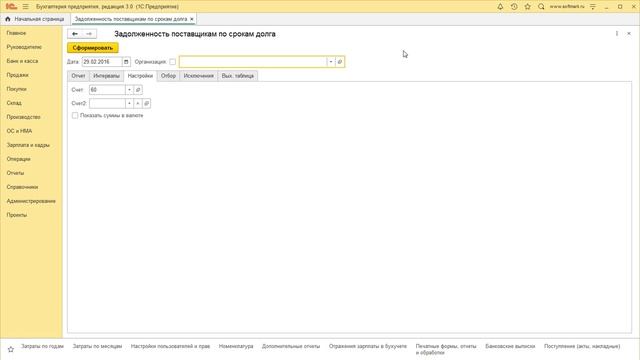The width and height of the screenshot is (640, 360).
Task: Open Дополнительные отчеты favorite link
Action: coord(291,346)
